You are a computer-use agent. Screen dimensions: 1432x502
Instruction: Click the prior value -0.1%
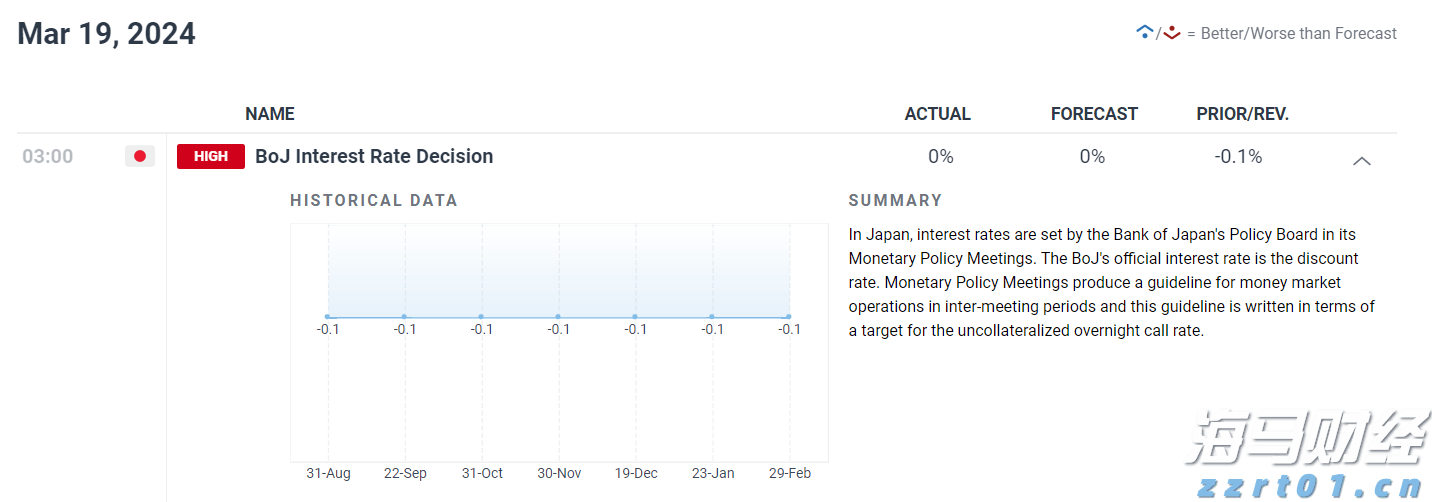pyautogui.click(x=1238, y=156)
